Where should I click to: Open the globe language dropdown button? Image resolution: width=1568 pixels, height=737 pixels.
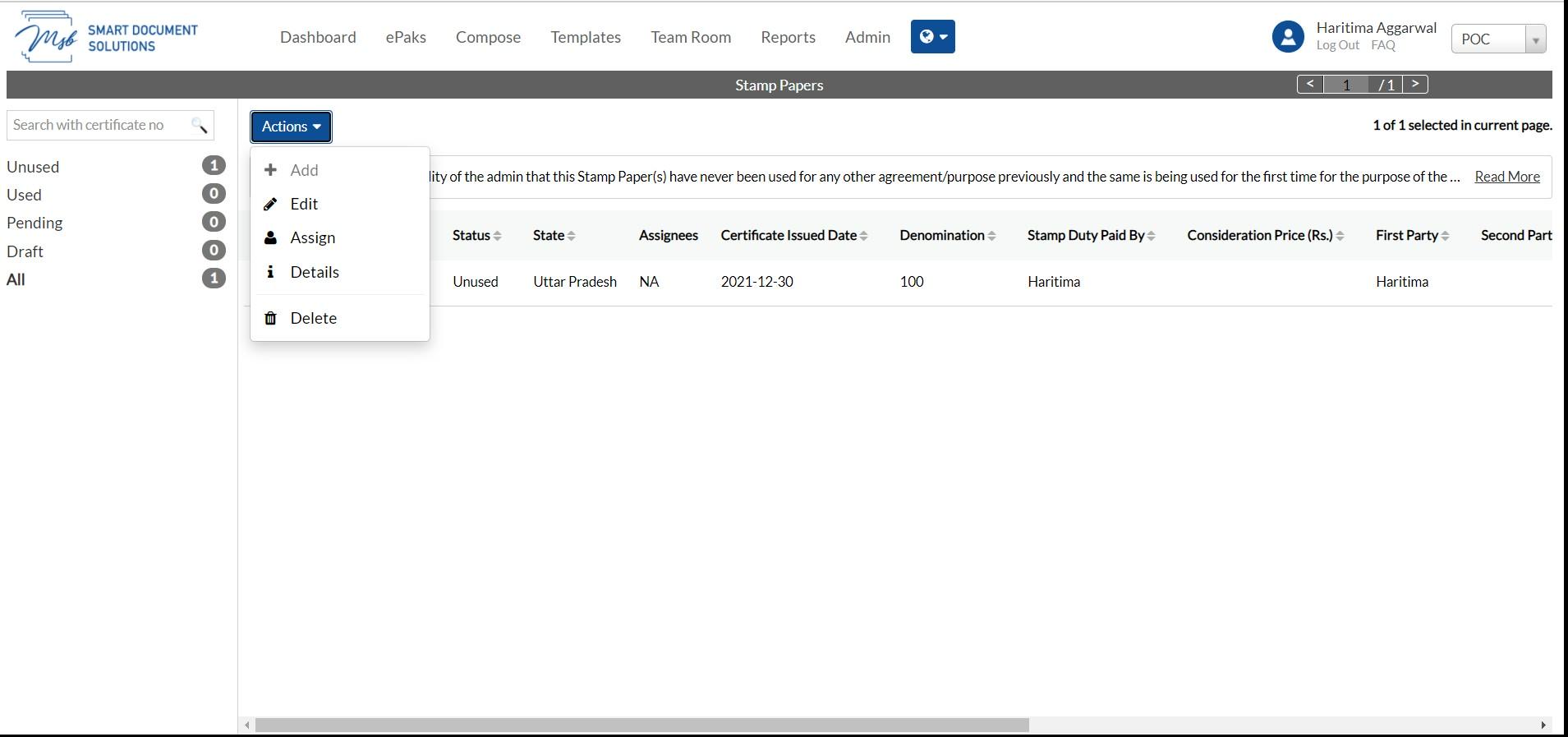932,37
